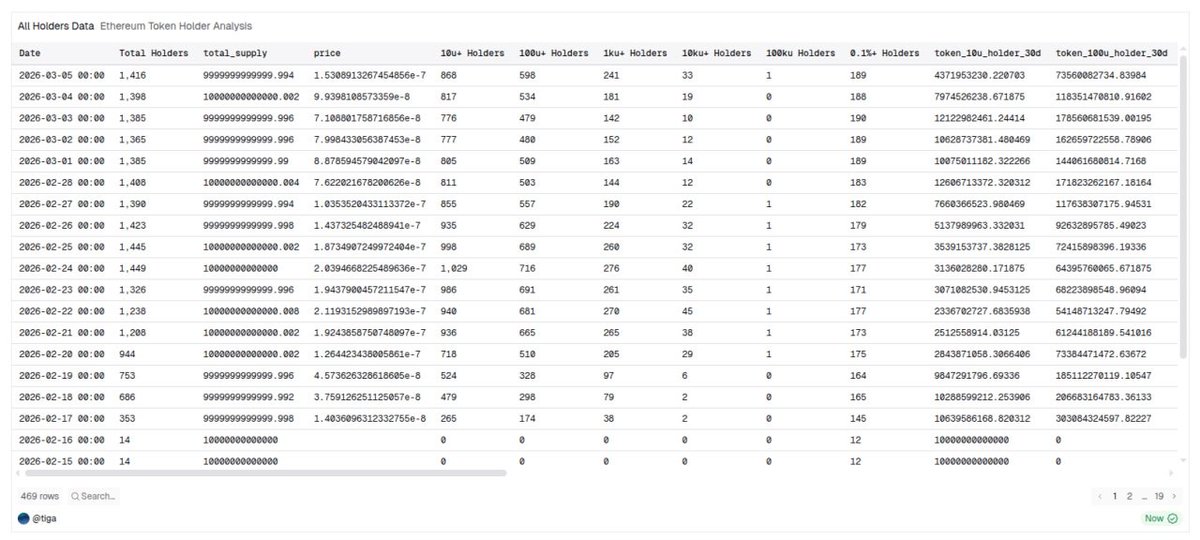Click 10ku+ Holders value 45
1200x540 pixels.
[688, 311]
